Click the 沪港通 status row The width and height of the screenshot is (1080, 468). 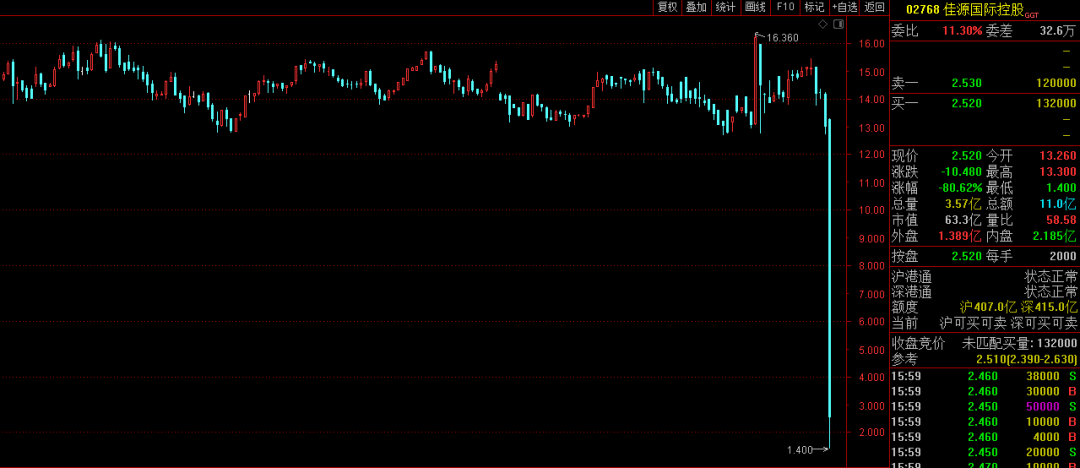point(984,277)
